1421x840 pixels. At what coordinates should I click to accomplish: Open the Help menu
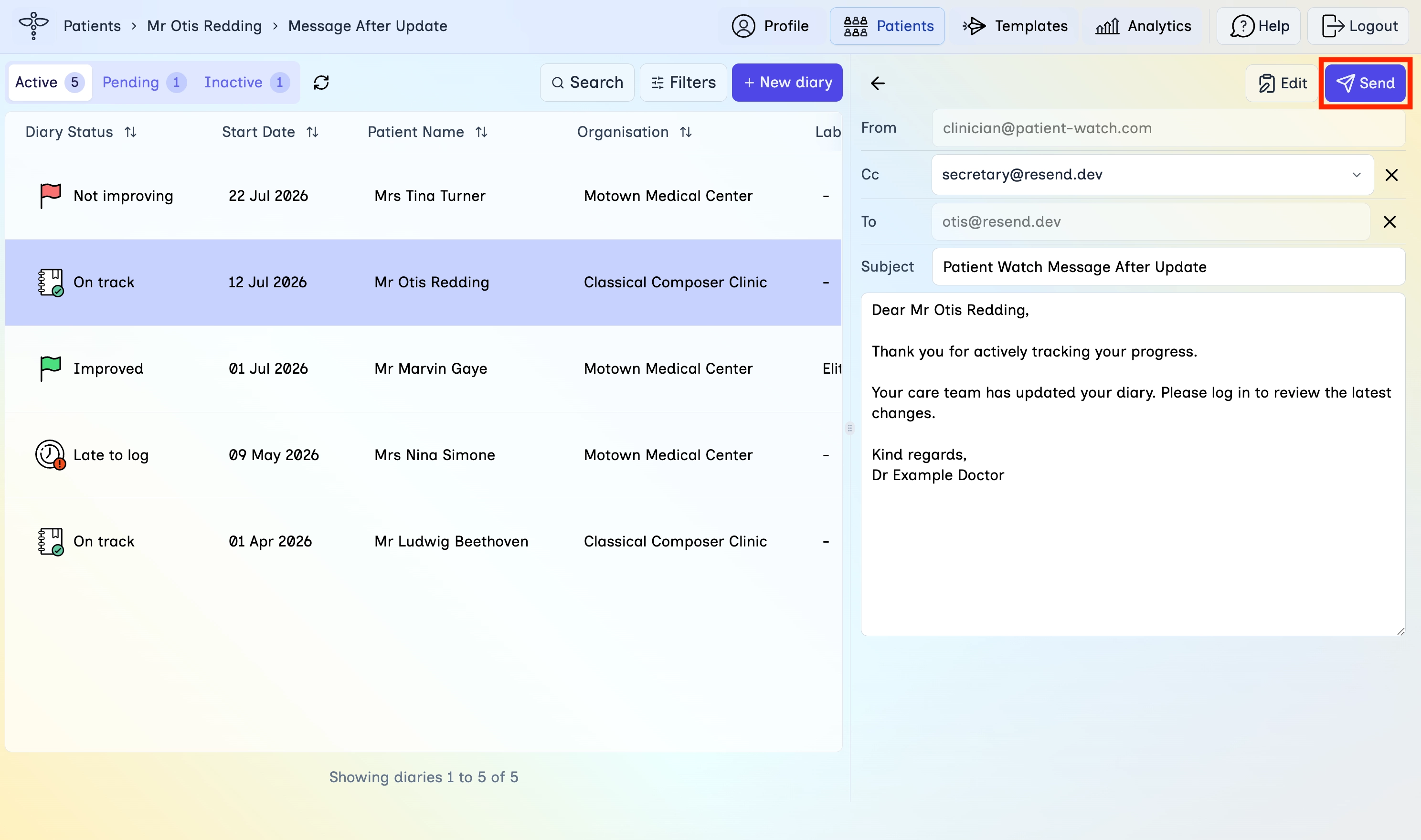coord(1259,26)
